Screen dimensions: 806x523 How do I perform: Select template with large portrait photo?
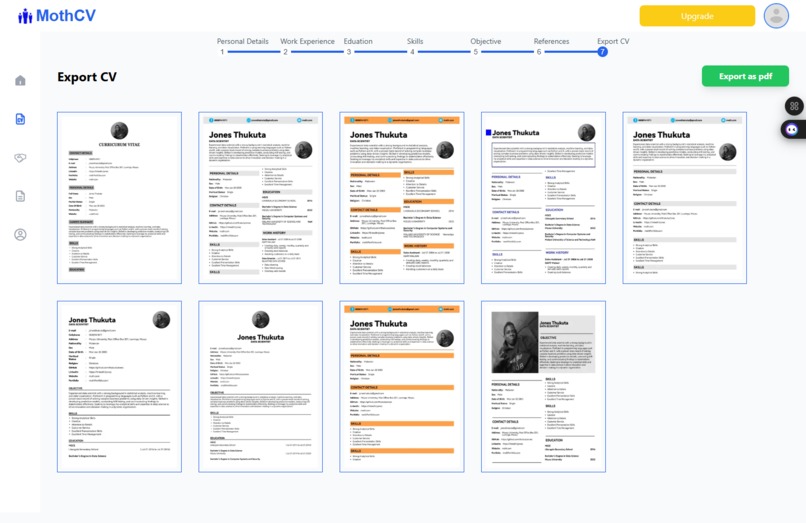point(543,386)
